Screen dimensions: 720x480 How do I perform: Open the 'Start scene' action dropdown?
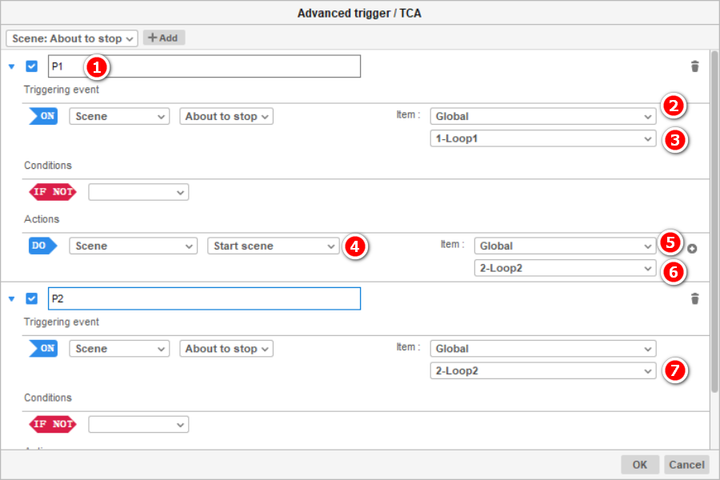(x=272, y=245)
